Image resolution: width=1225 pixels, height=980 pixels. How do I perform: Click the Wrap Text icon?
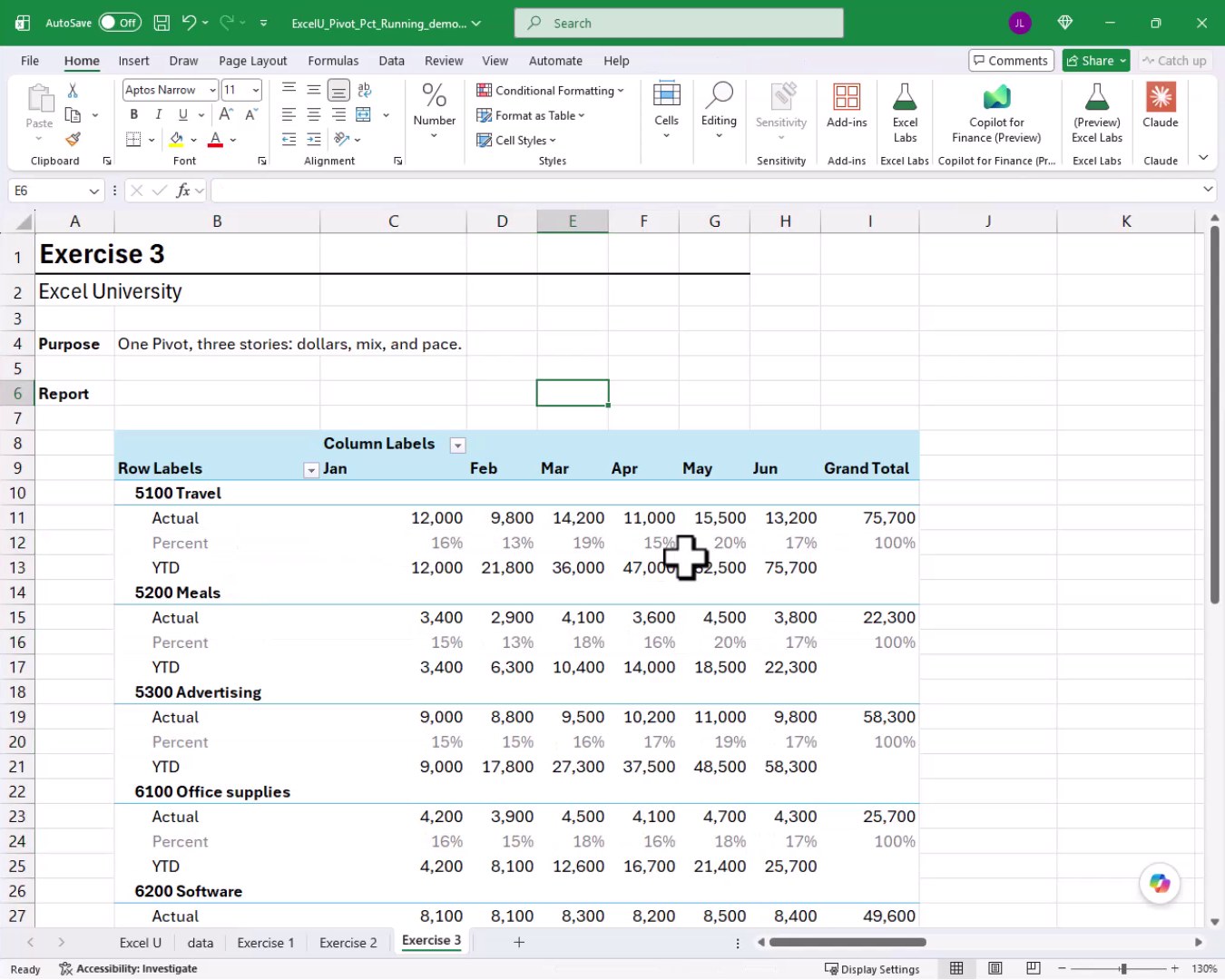click(x=364, y=90)
